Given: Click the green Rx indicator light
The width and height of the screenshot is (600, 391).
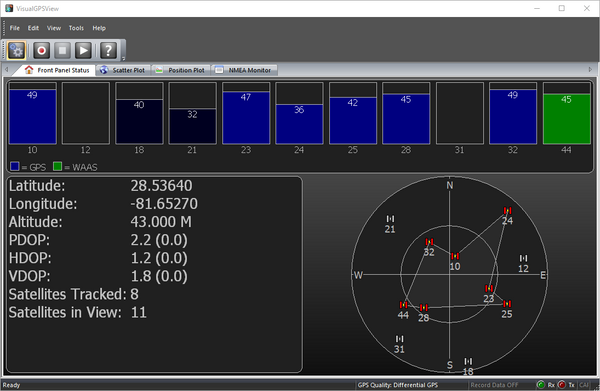Looking at the screenshot, I should click(x=541, y=384).
